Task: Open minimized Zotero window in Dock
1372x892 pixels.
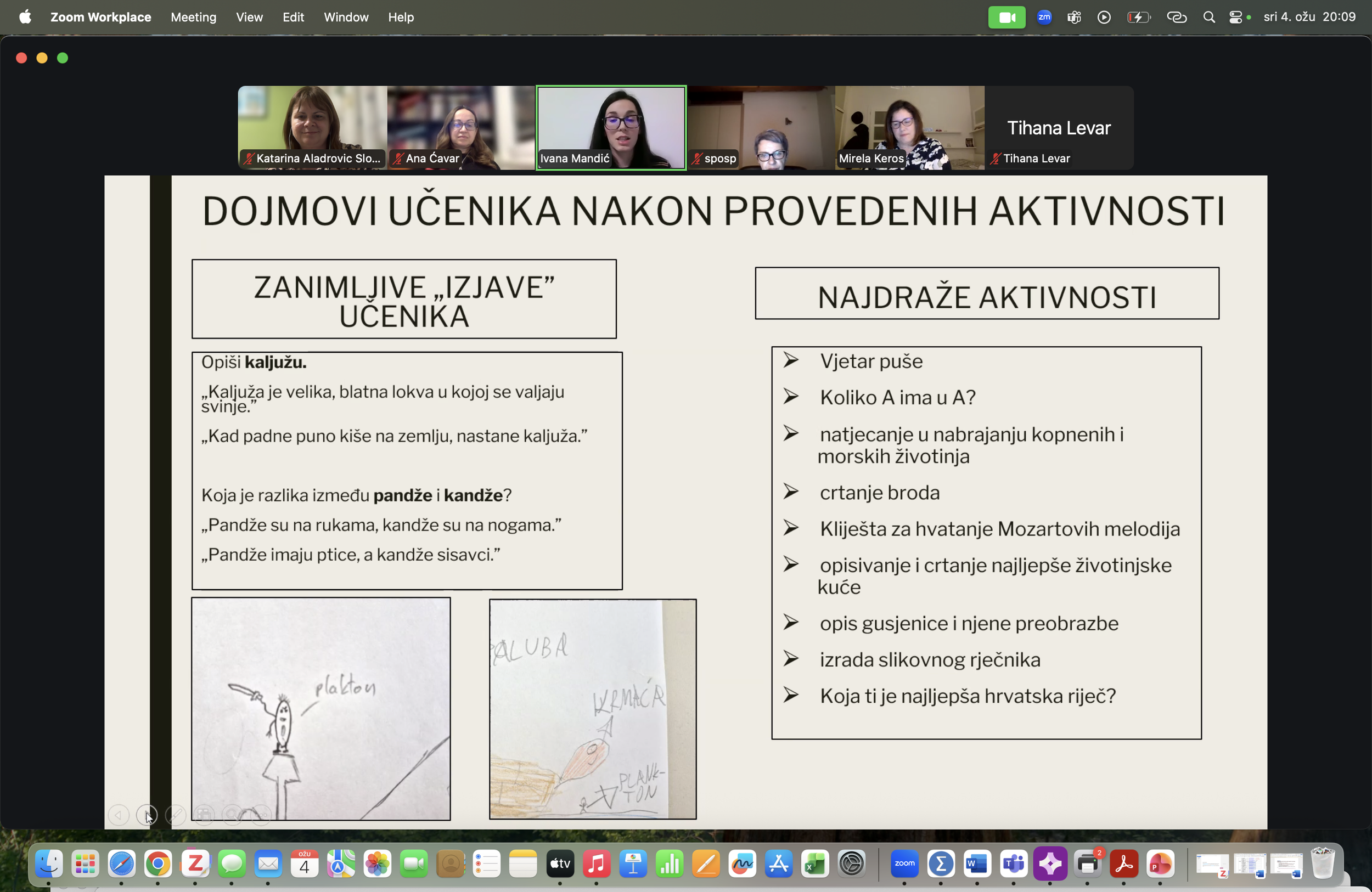Action: [x=1212, y=865]
